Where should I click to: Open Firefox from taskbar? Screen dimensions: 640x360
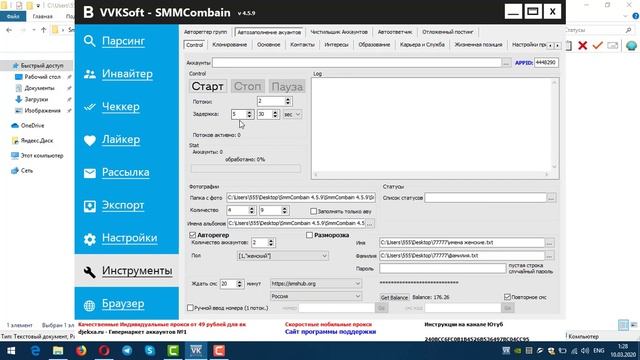click(81, 351)
